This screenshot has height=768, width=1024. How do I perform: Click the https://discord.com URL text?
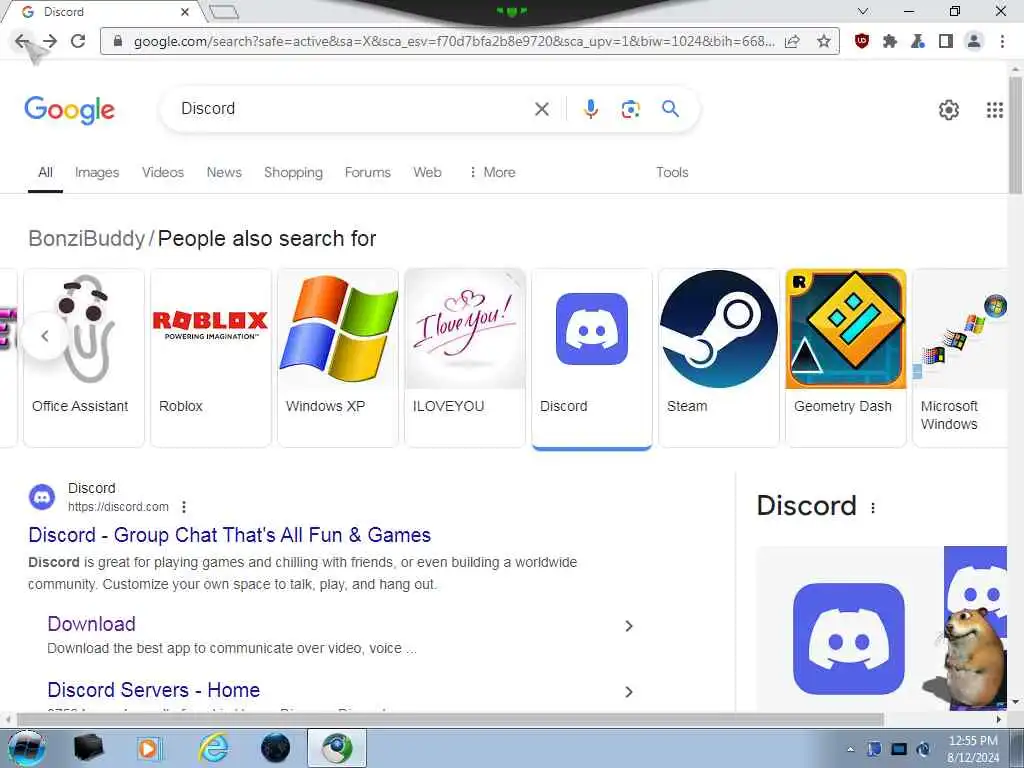(x=118, y=507)
